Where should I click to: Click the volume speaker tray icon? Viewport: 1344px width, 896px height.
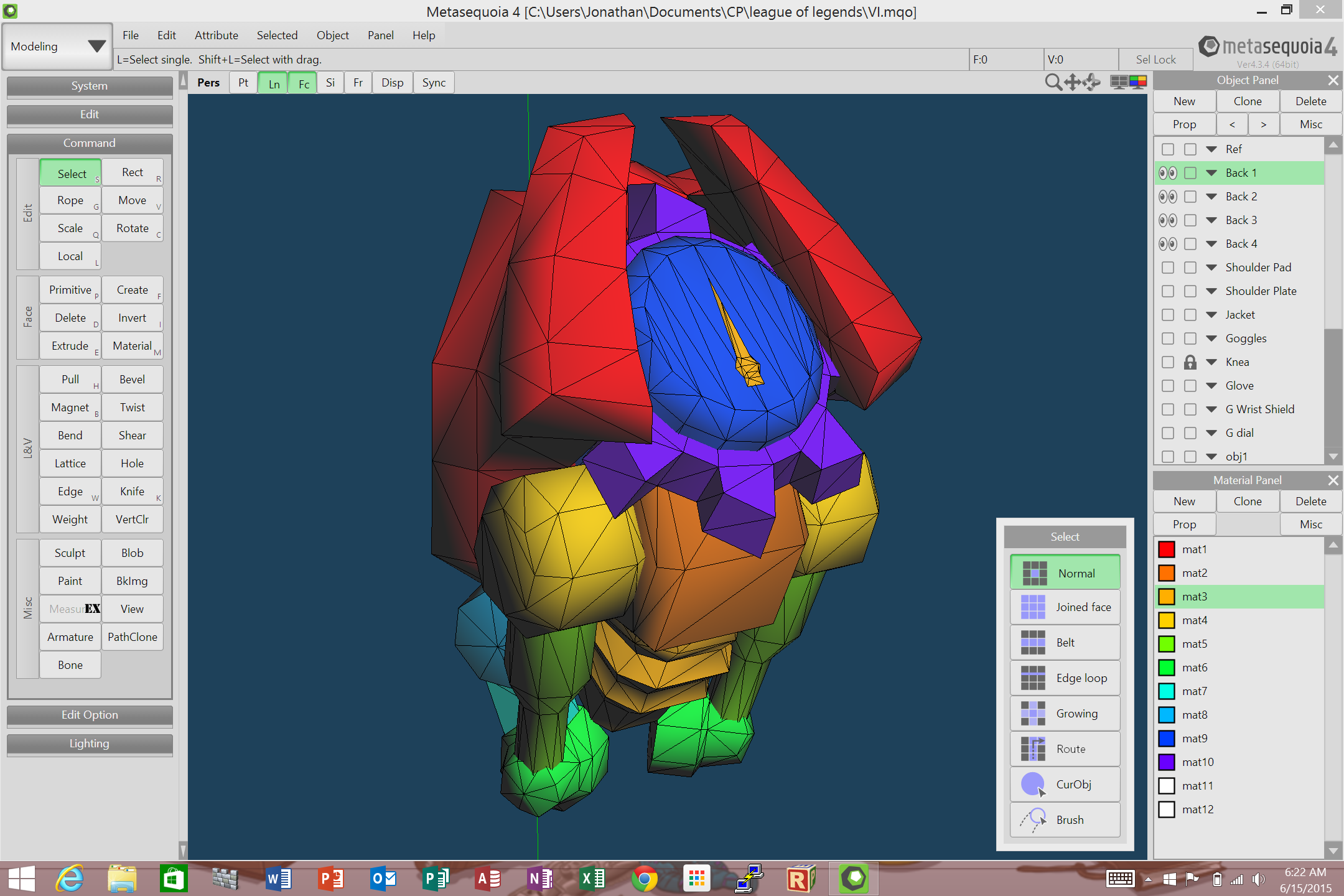(1259, 879)
